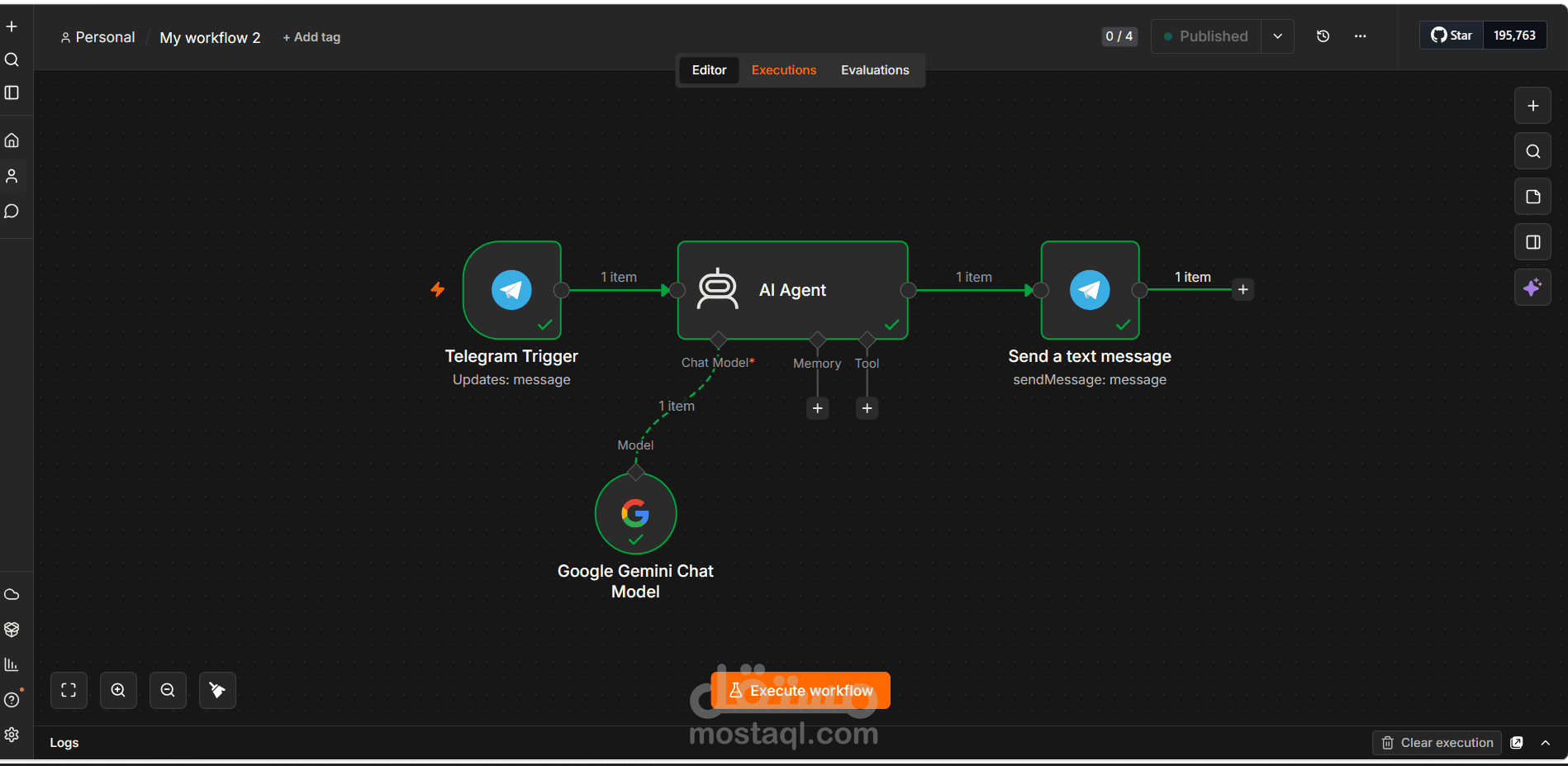Click the Logs panel label

click(64, 742)
